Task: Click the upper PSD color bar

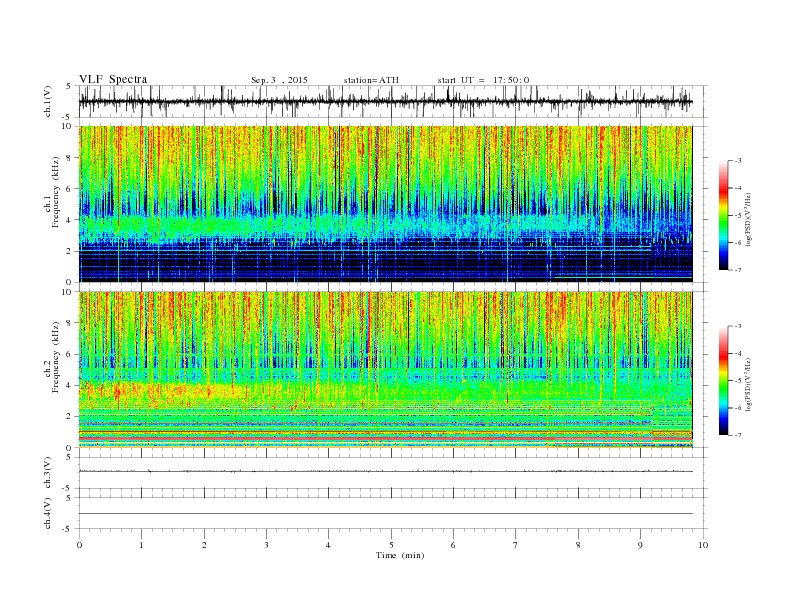Action: (x=723, y=215)
